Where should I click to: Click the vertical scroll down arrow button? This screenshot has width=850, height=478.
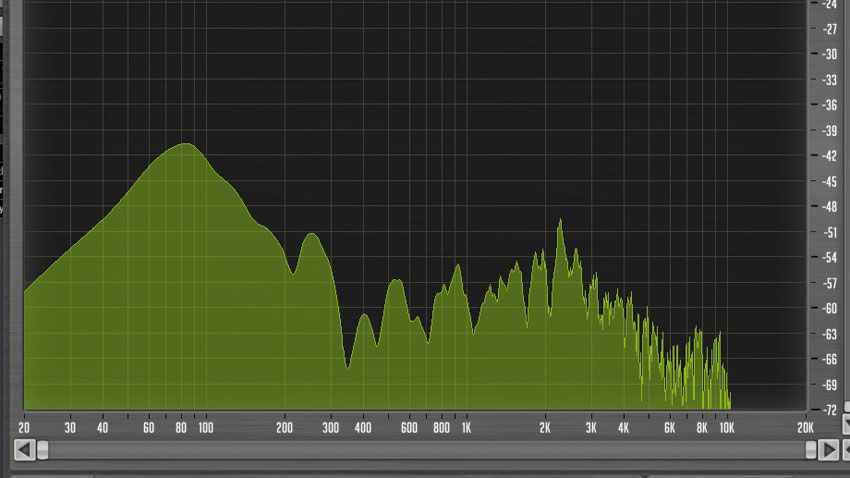point(846,424)
